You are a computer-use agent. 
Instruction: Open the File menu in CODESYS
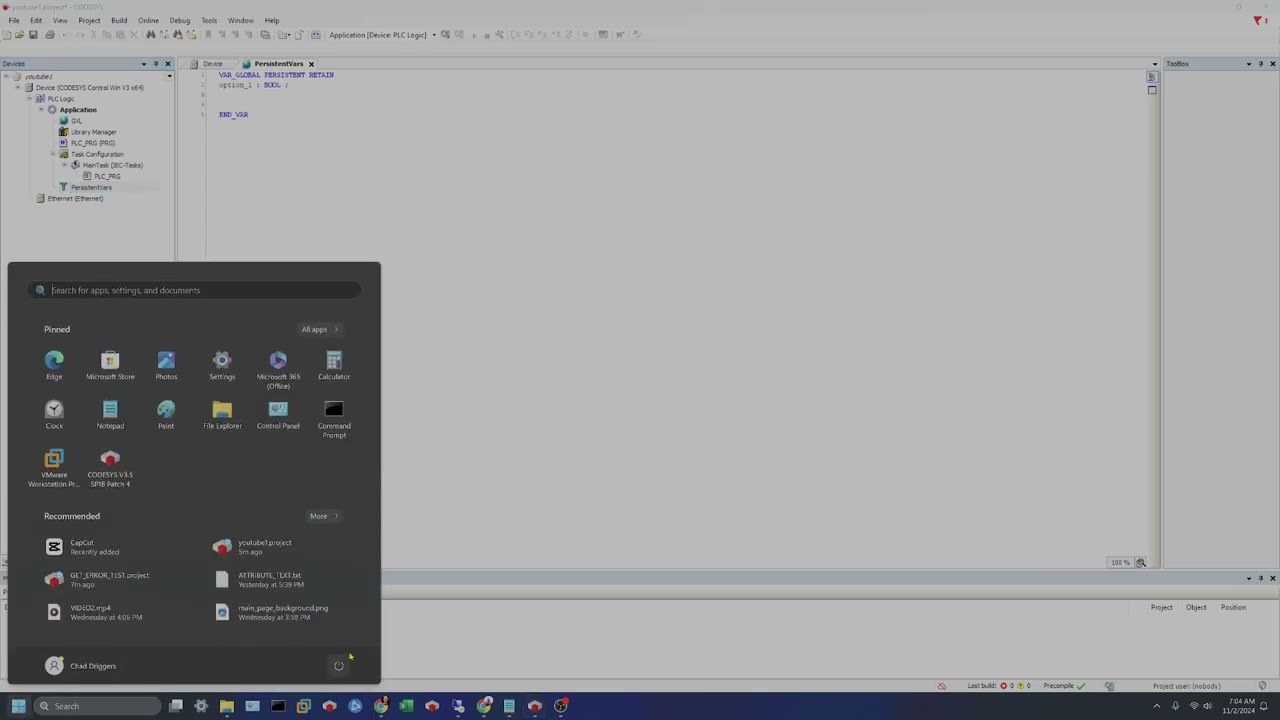coord(14,20)
